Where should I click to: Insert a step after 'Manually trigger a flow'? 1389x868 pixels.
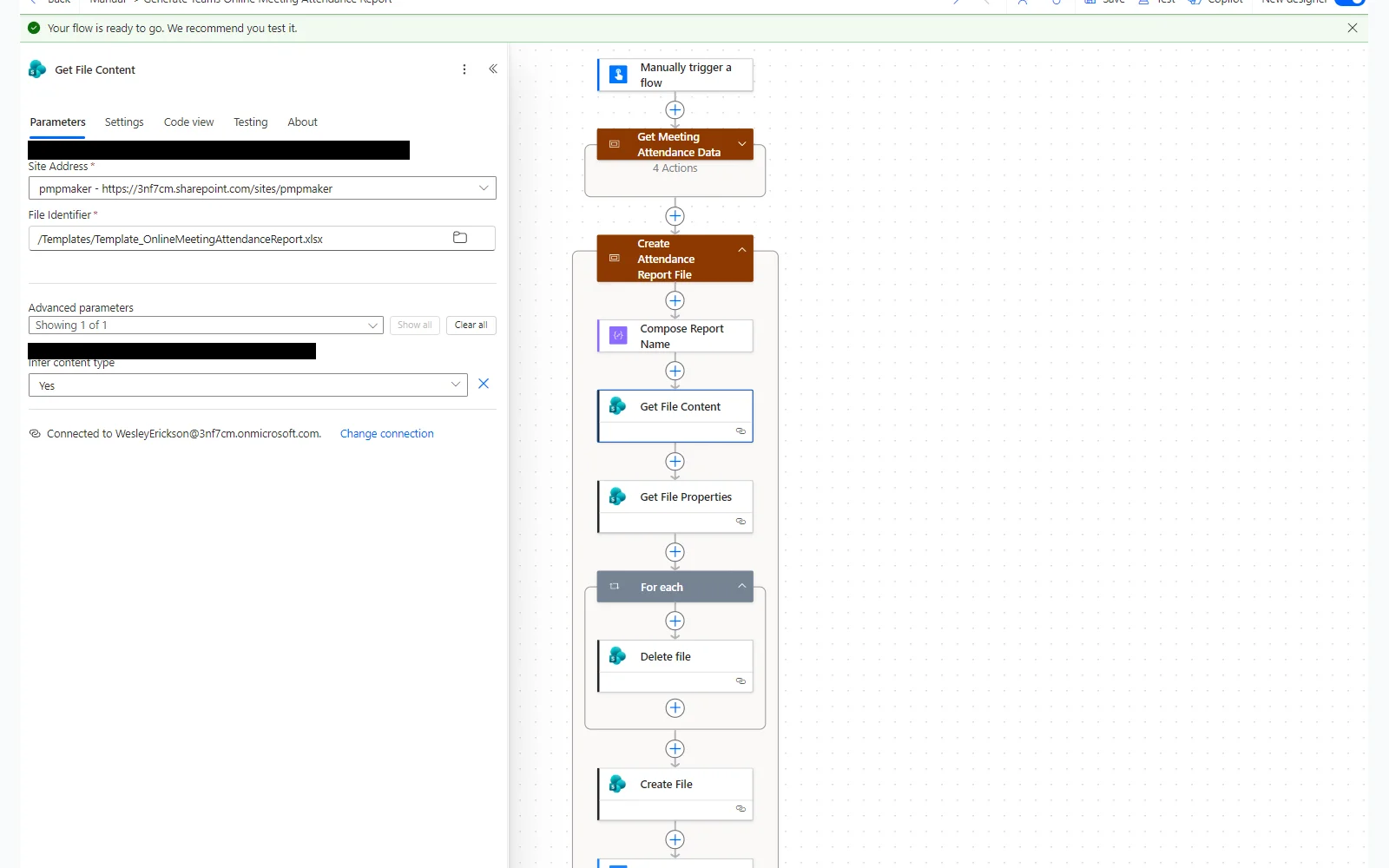675,110
